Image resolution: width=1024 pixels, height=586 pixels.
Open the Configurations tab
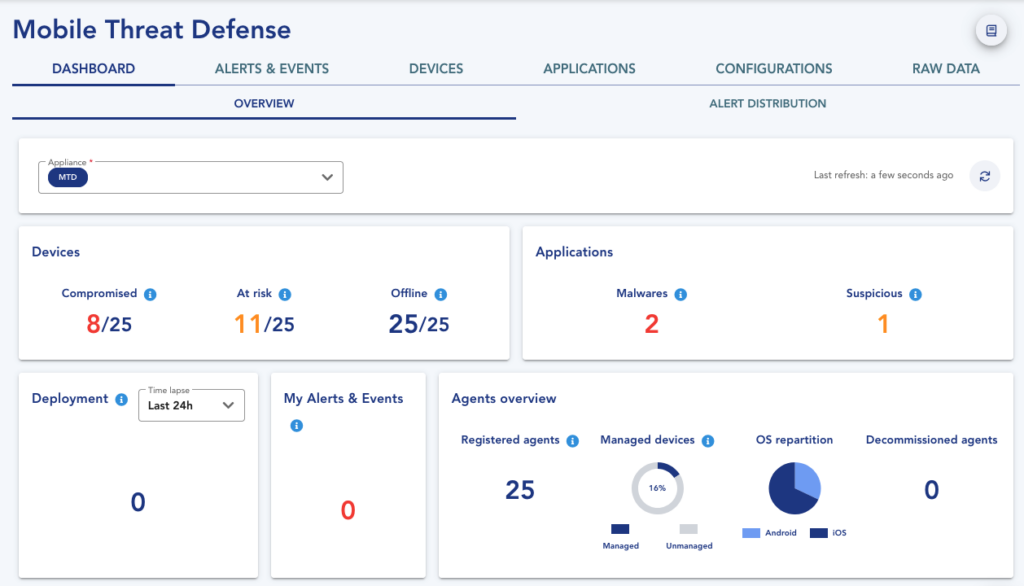[x=773, y=68]
